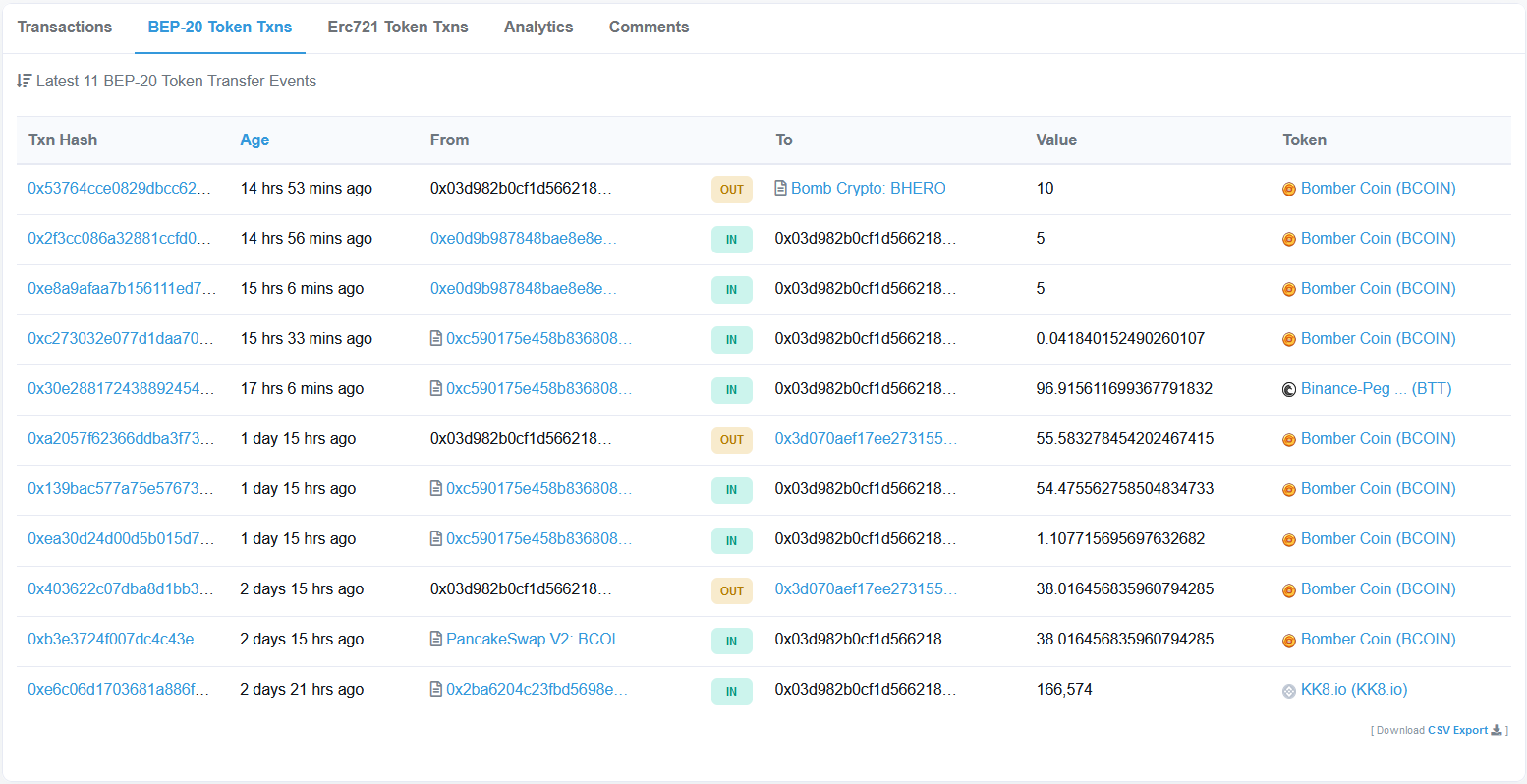Screen dimensions: 1527x784
Task: Open the Bomb Crypto: BHERO recipient address
Action: click(x=868, y=188)
